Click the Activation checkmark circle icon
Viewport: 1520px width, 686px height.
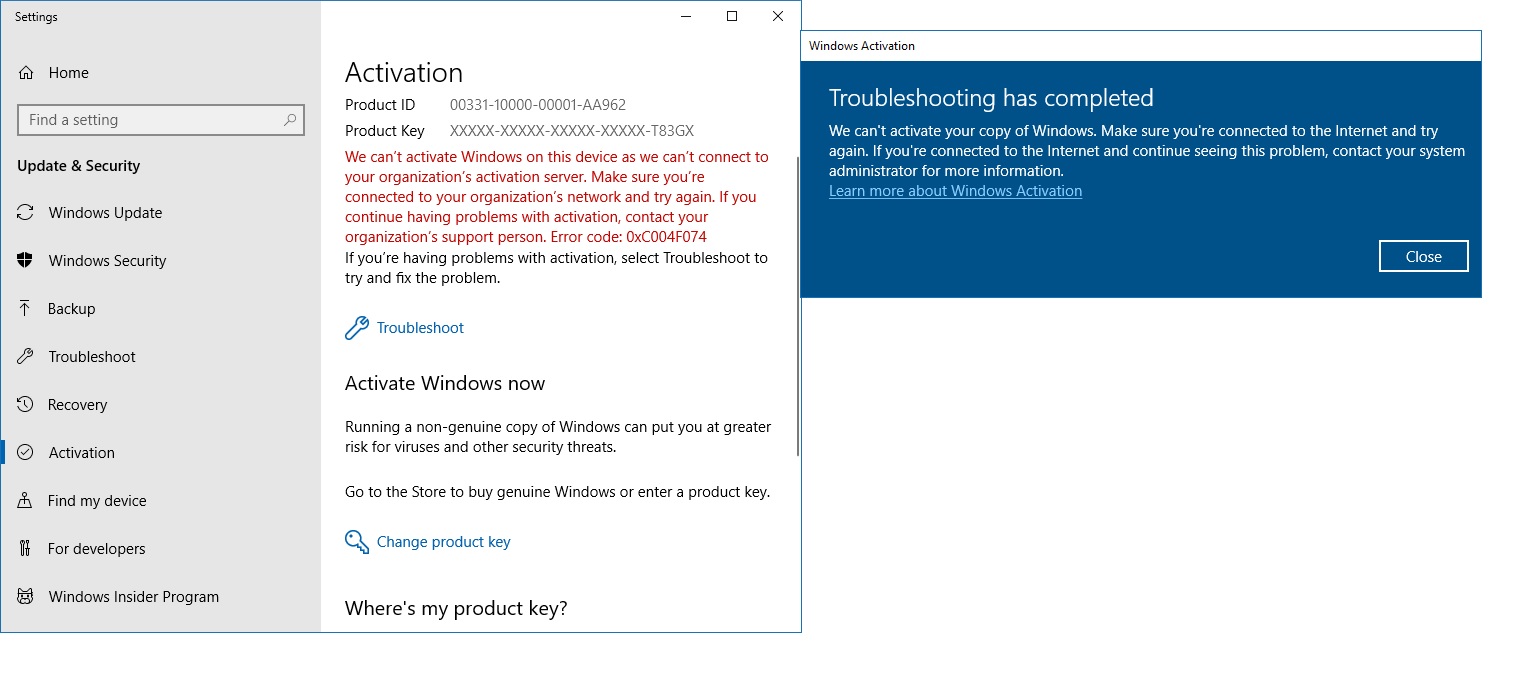click(x=26, y=452)
